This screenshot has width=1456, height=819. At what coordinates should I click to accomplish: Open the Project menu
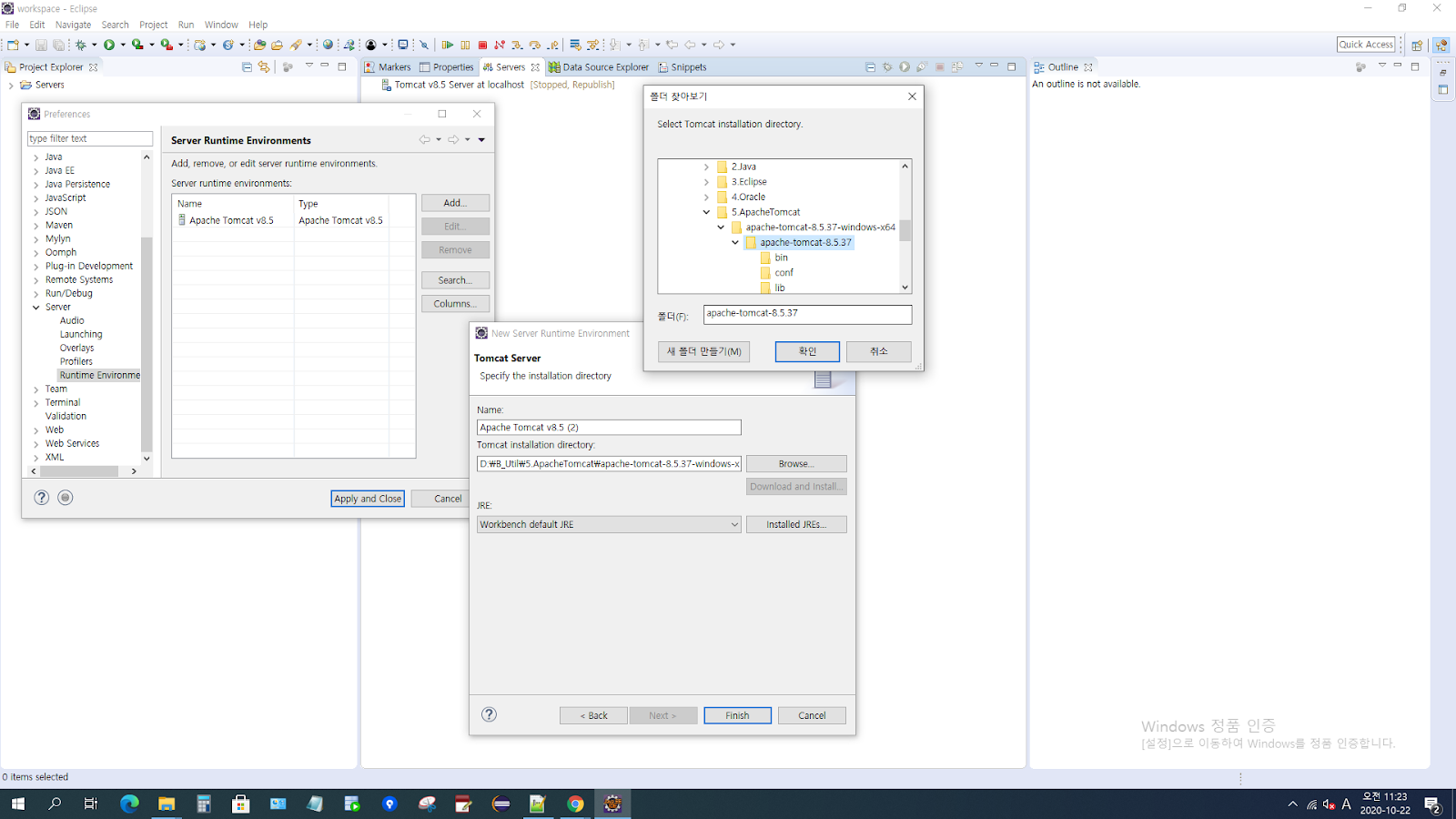tap(153, 25)
